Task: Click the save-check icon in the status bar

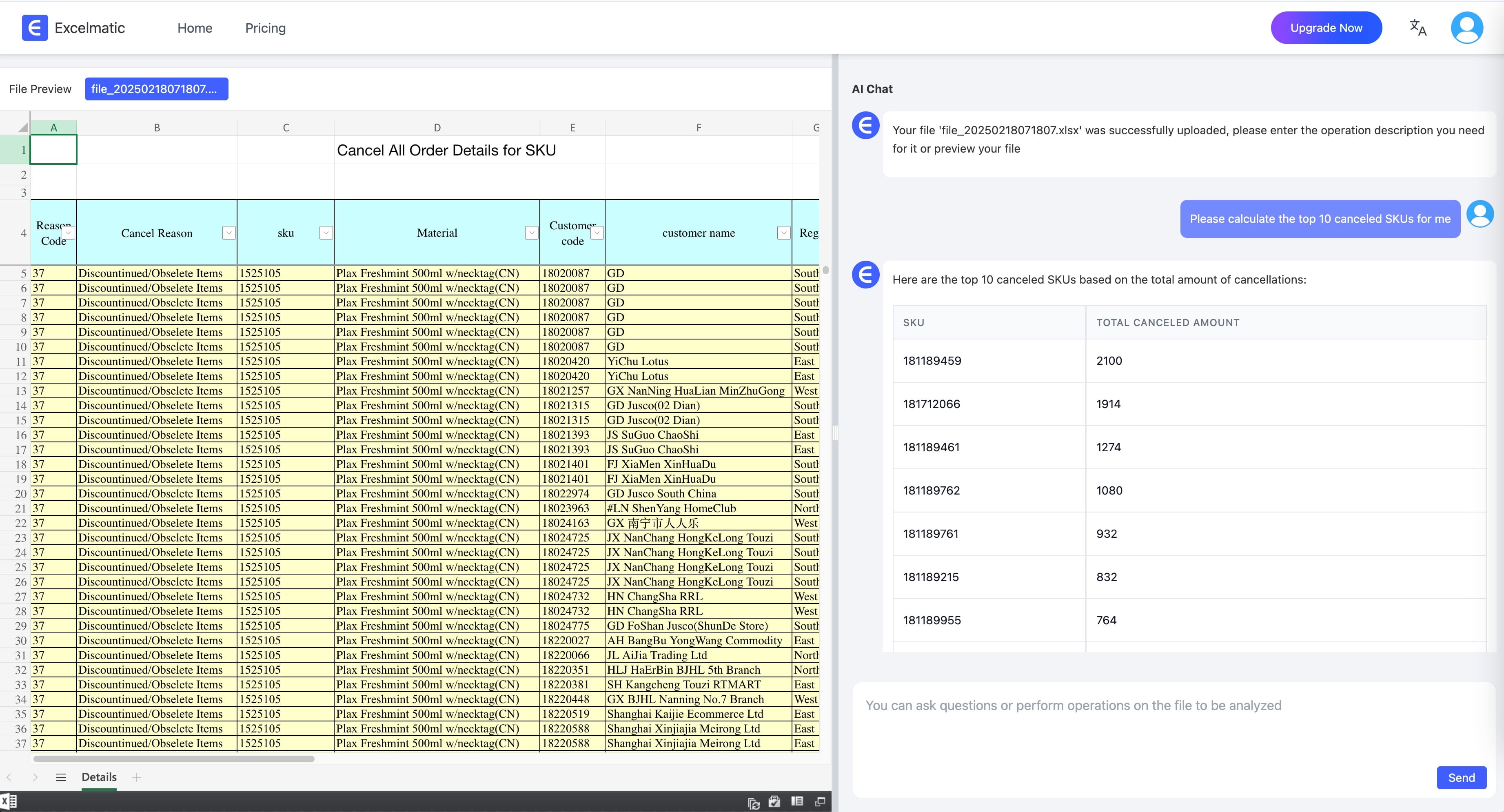Action: pos(774,801)
